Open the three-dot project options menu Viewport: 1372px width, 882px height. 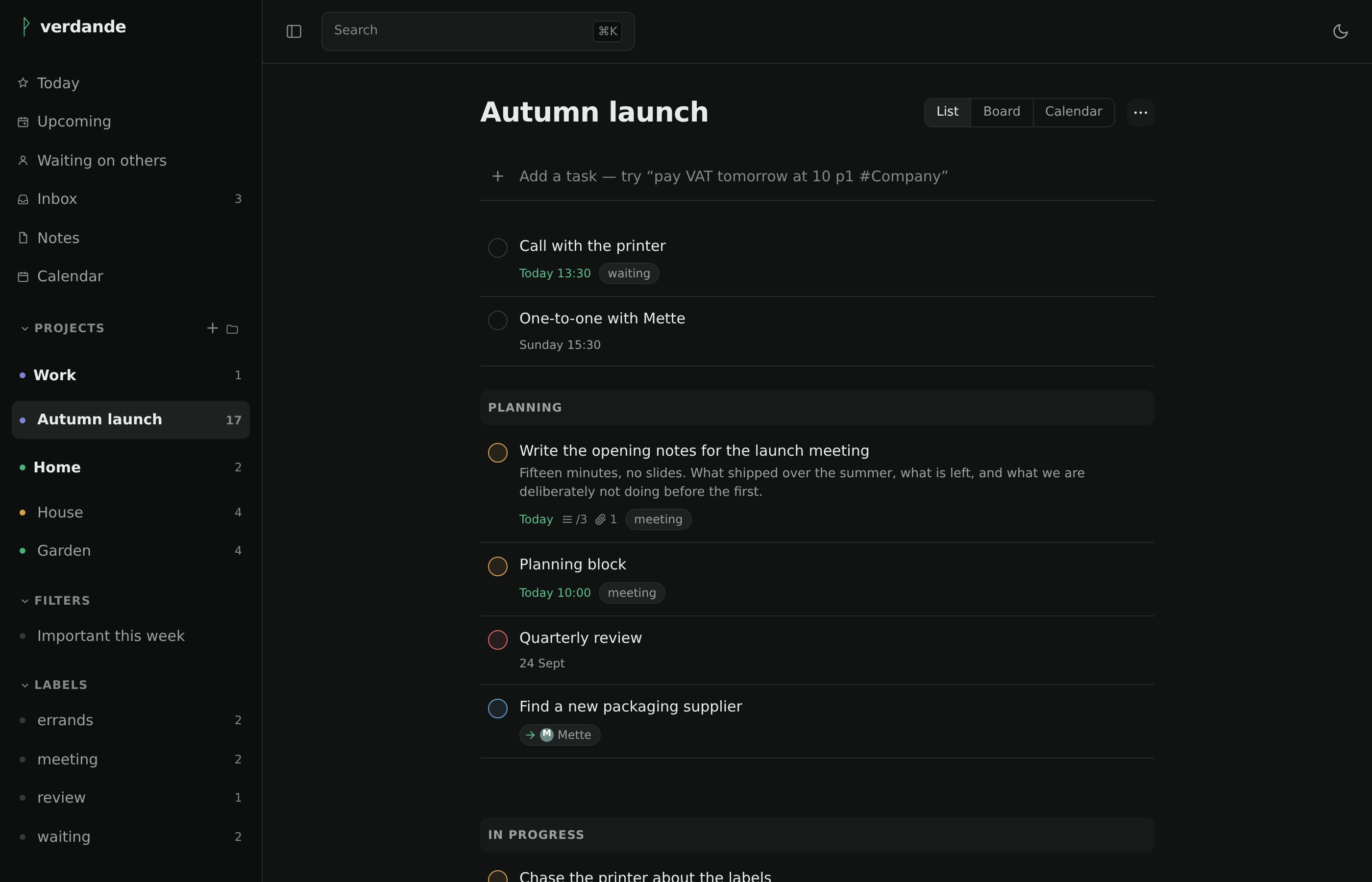click(1140, 112)
